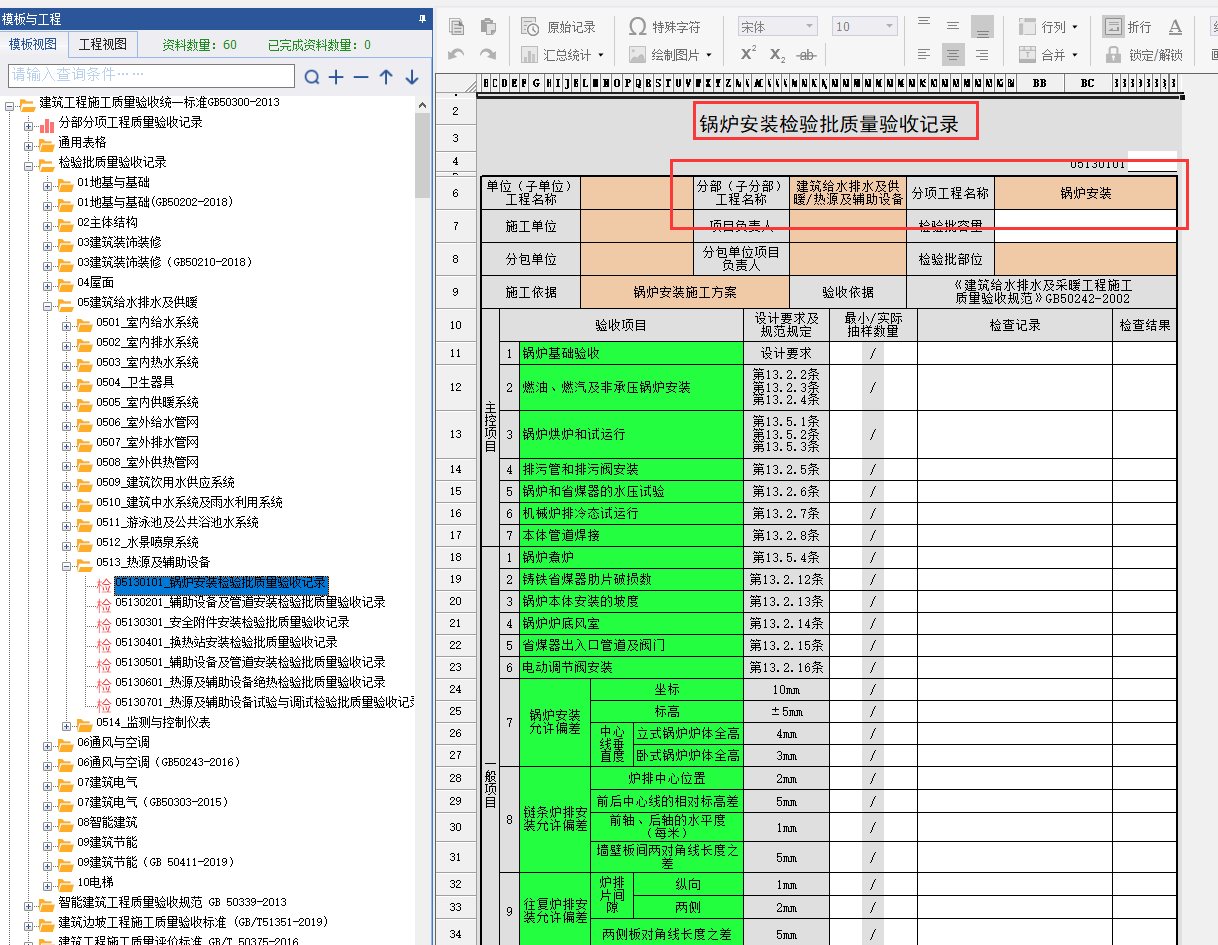Expand the 0501_室内给水系统 folder
This screenshot has height=945, width=1218.
tap(66, 325)
